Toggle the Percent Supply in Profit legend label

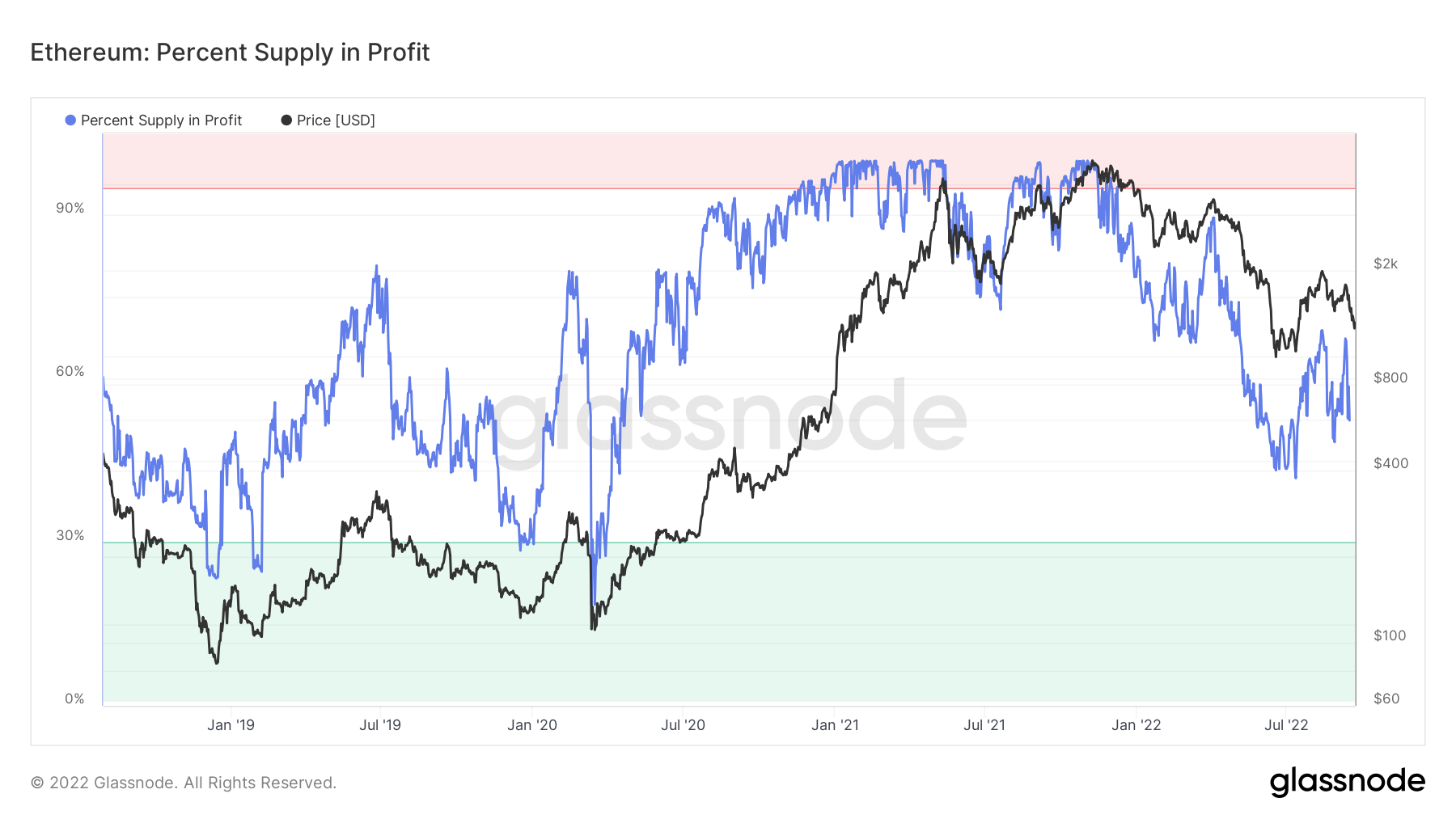click(161, 120)
